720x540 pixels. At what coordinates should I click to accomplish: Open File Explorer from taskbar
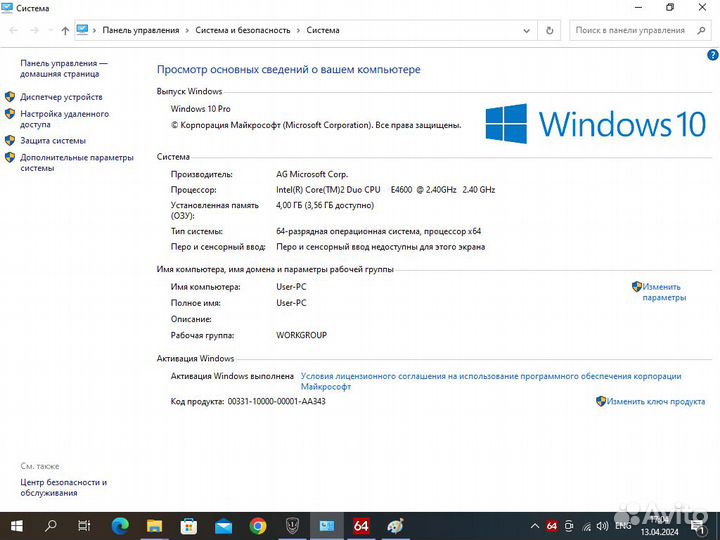click(x=154, y=526)
